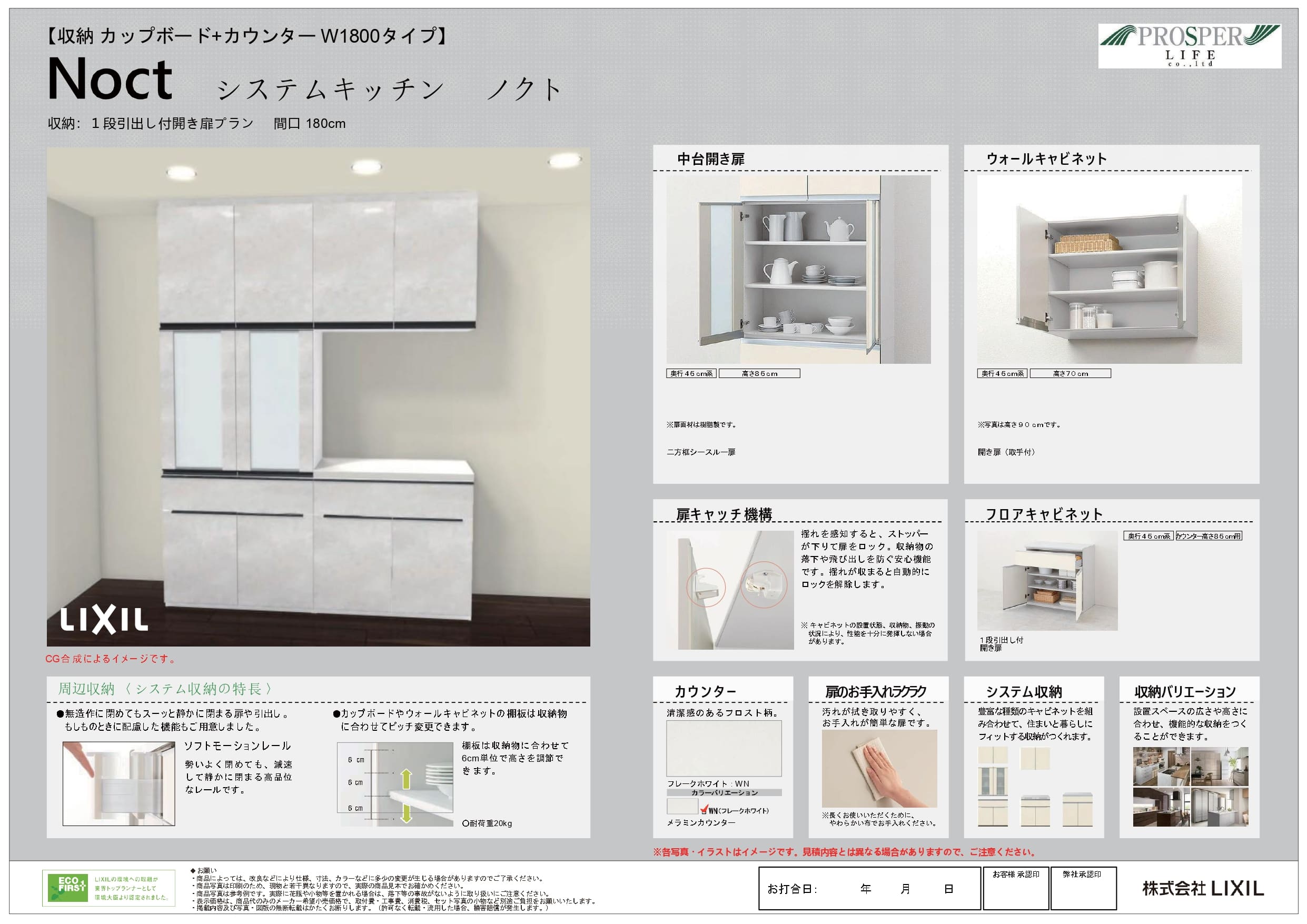The width and height of the screenshot is (1307, 924).
Task: Click the 弊社承認印 stamp box
Action: tap(1083, 888)
